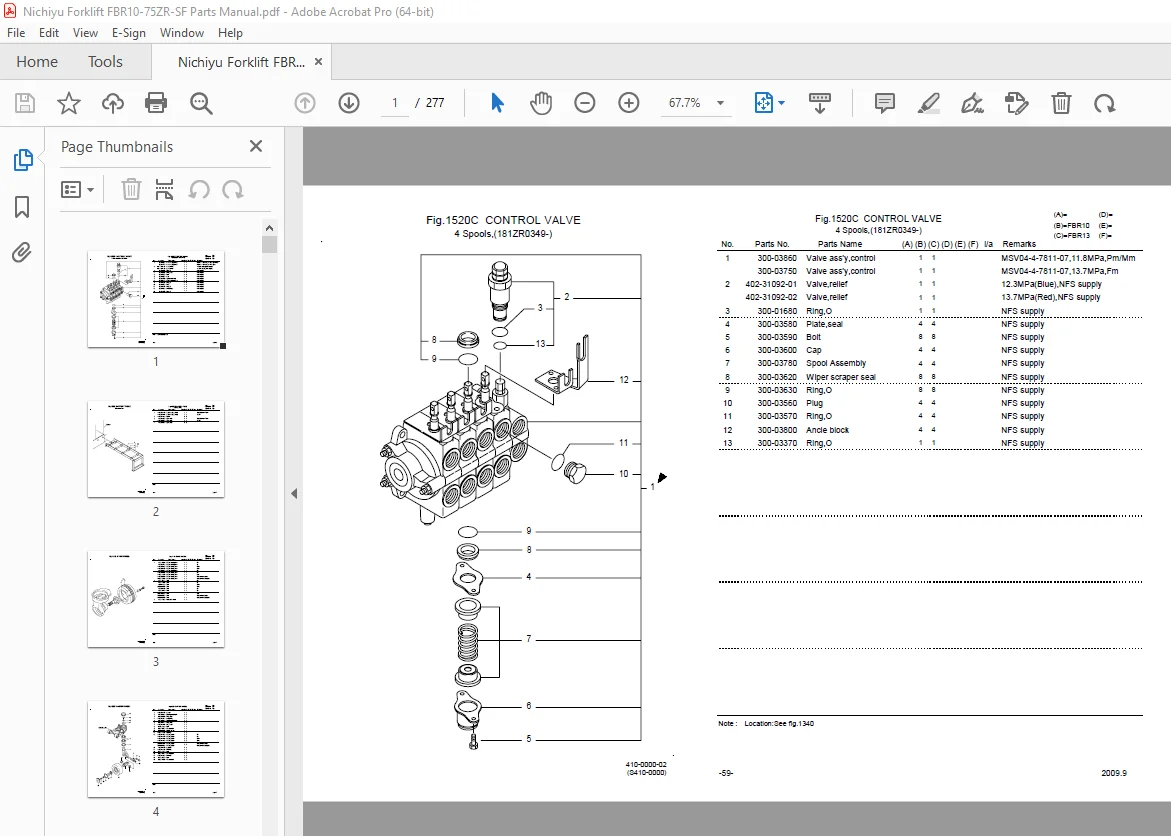Open the Edit menu
The image size is (1171, 836).
click(x=49, y=33)
